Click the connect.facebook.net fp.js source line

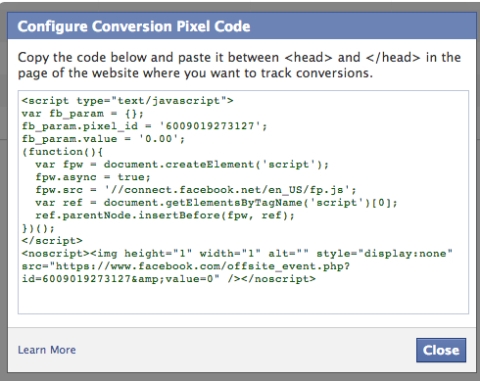196,190
